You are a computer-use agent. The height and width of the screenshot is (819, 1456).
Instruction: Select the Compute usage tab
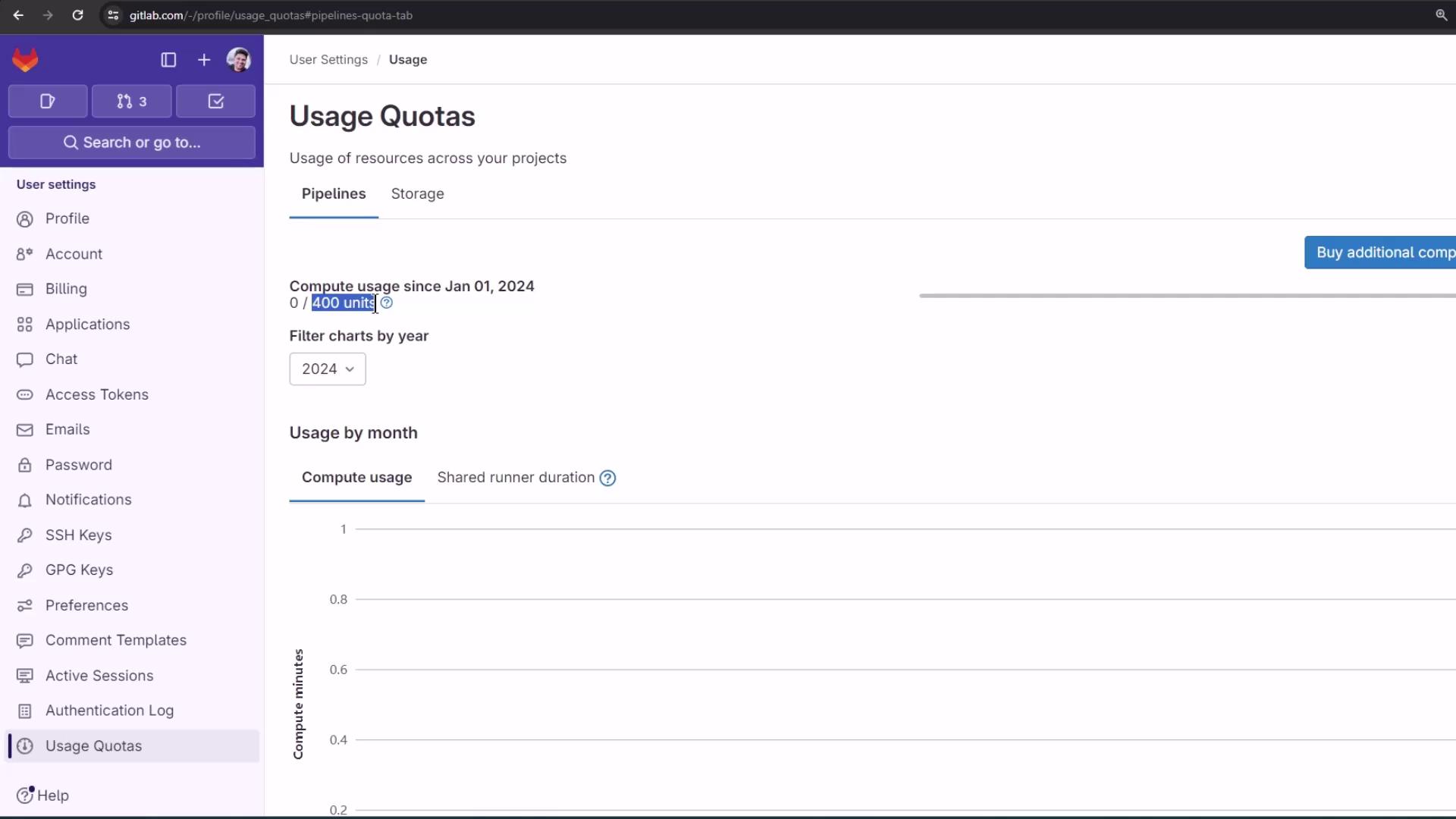[356, 478]
